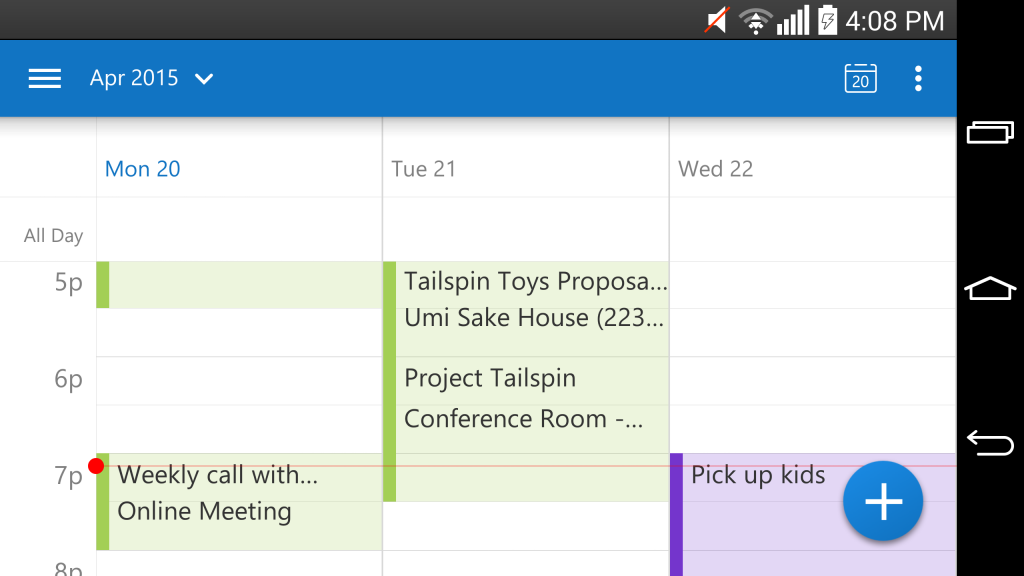
Task: Open the hamburger navigation menu
Action: click(x=45, y=79)
